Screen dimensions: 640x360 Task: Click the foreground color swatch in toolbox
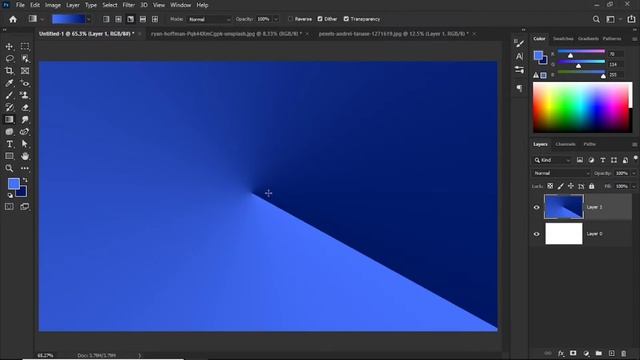click(13, 184)
